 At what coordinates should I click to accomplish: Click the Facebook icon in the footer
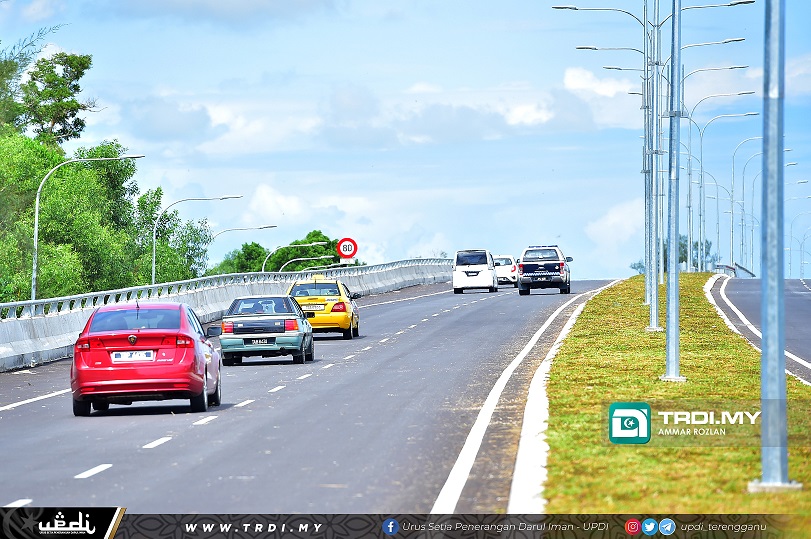coord(391,526)
